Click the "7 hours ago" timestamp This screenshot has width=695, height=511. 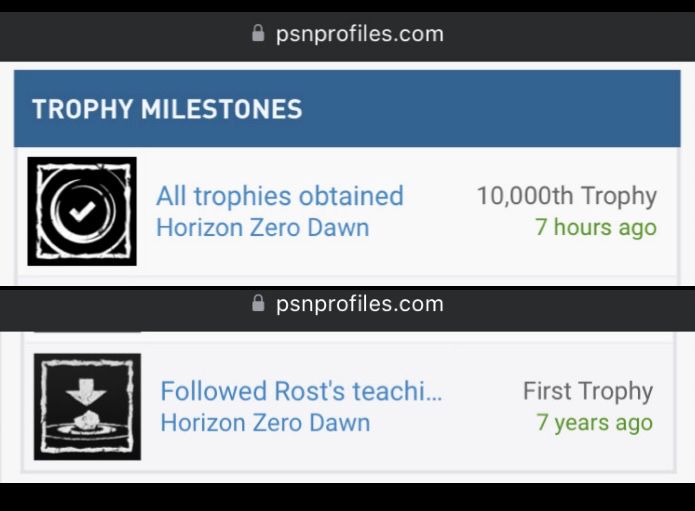click(595, 227)
